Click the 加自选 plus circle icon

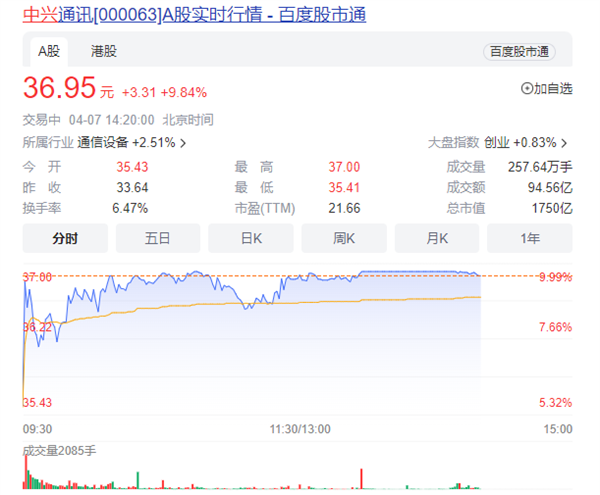tap(527, 88)
